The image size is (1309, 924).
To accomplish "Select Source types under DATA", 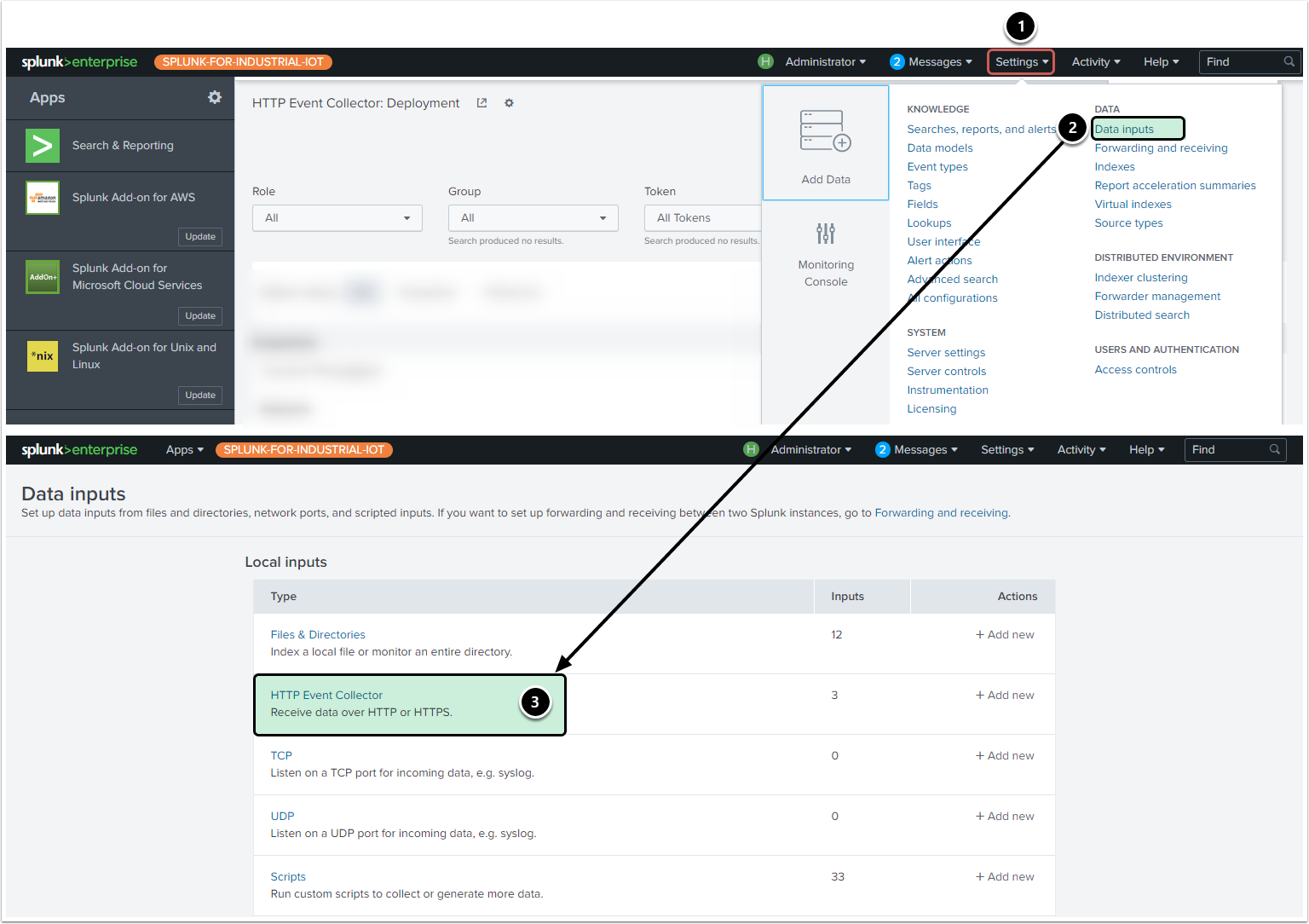I will point(1128,223).
